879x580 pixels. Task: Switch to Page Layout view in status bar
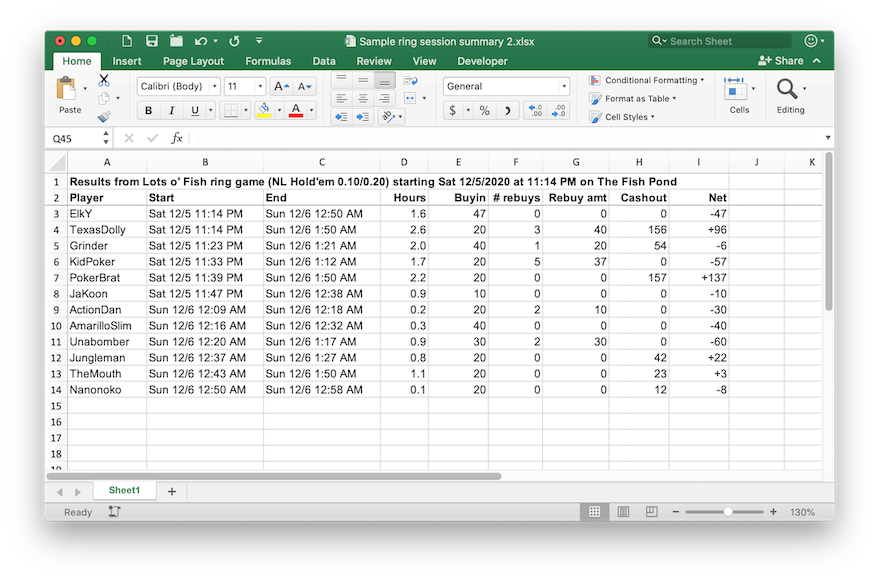(x=623, y=512)
